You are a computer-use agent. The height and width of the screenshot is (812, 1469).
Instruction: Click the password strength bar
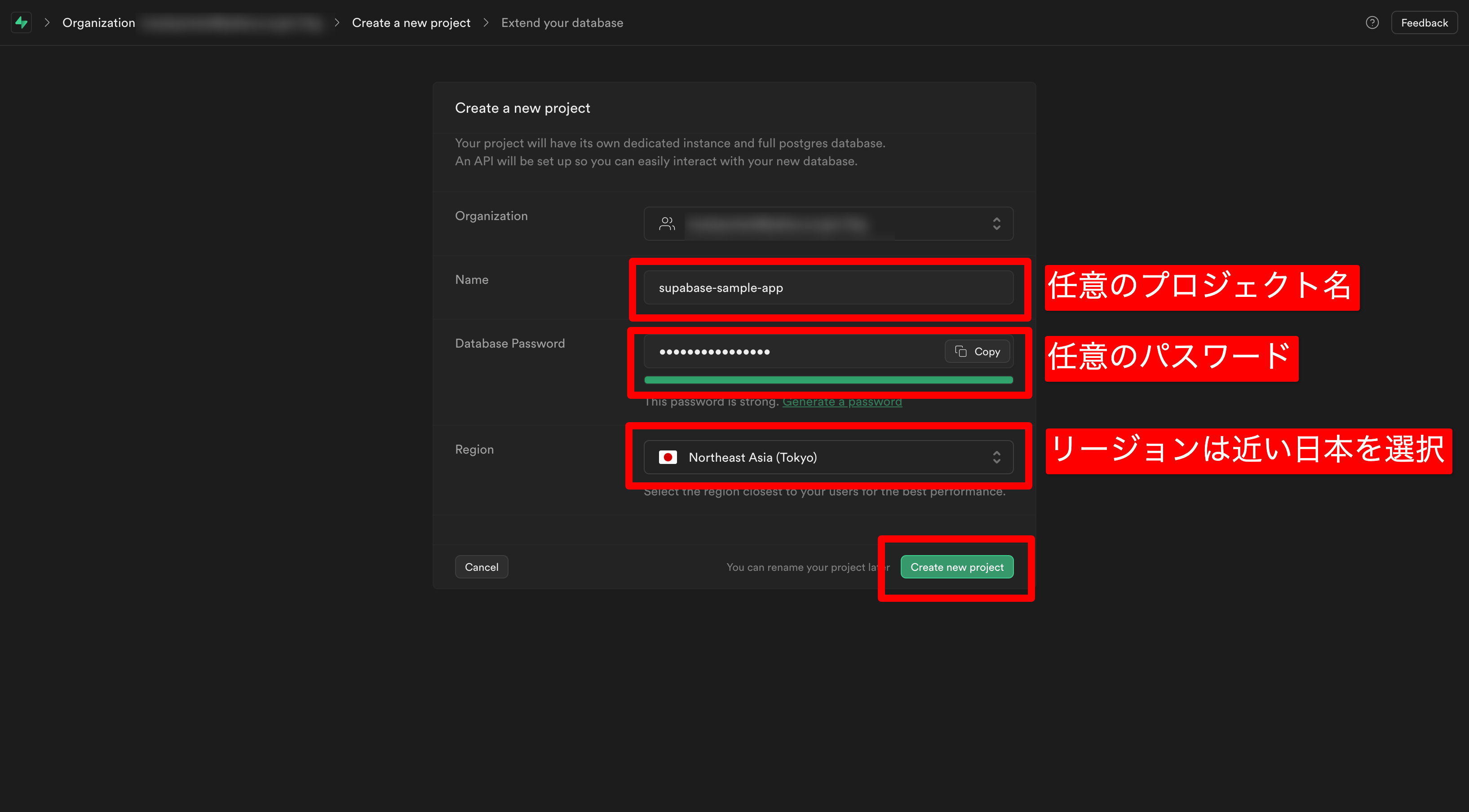tap(828, 380)
